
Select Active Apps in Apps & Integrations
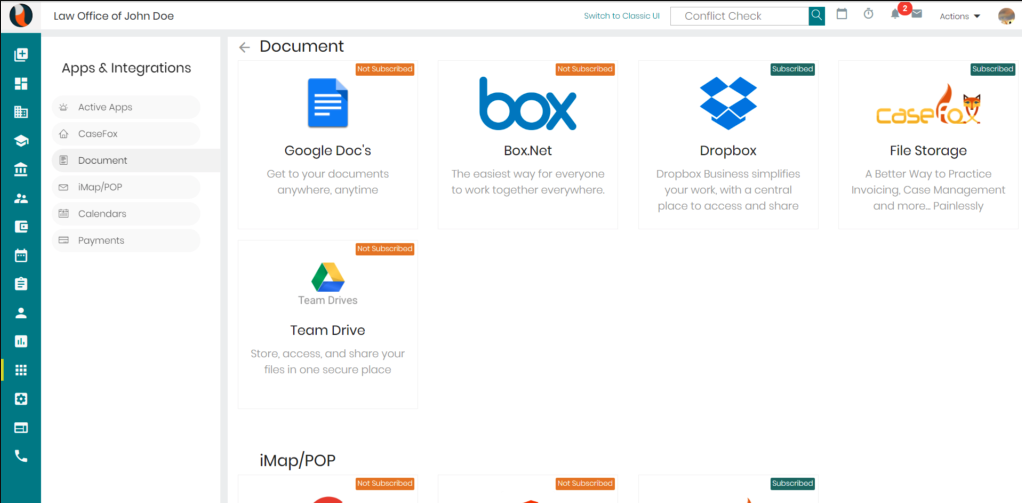126,107
